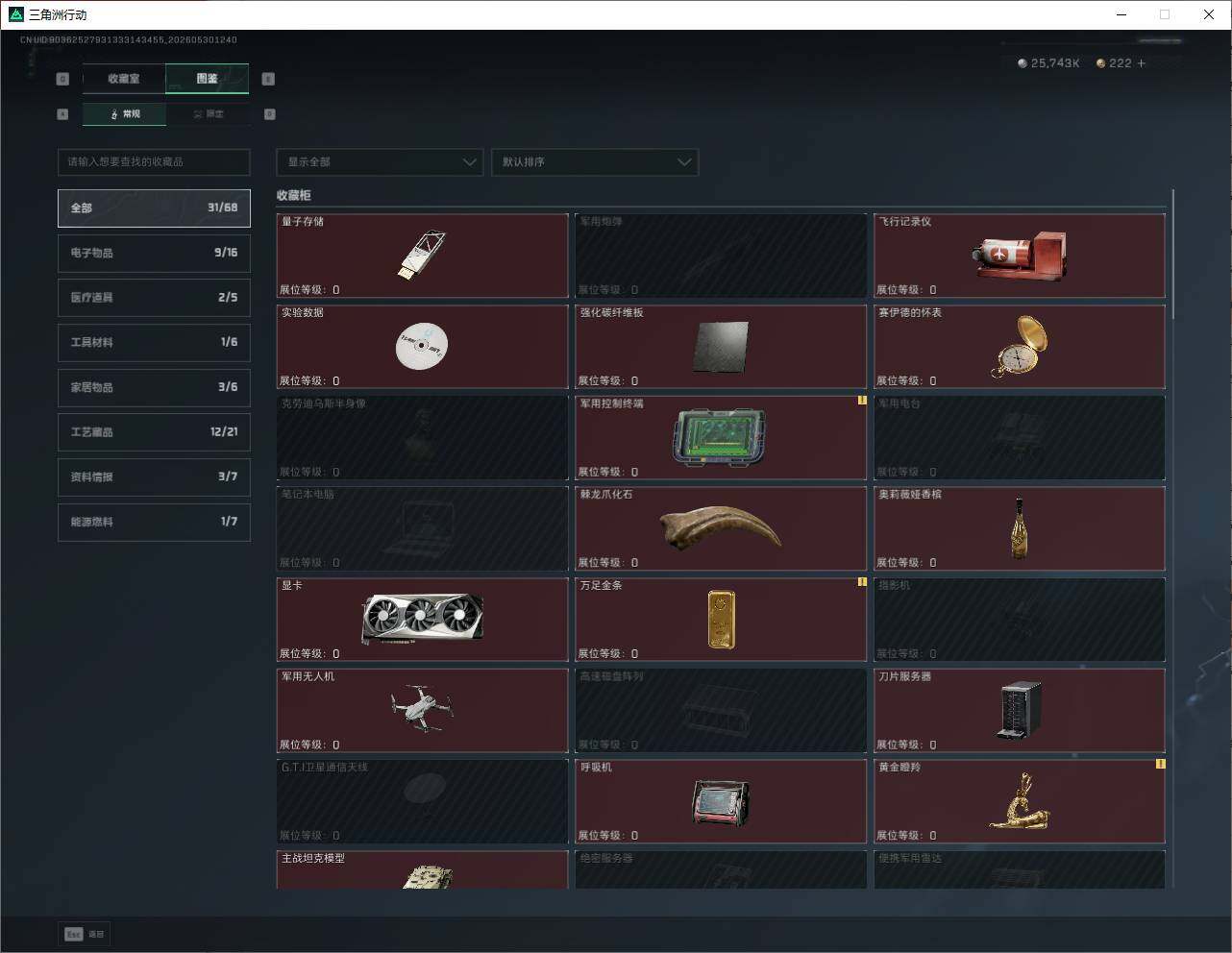Click the 实验数据 disc item
Image resolution: width=1232 pixels, height=953 pixels.
(423, 347)
